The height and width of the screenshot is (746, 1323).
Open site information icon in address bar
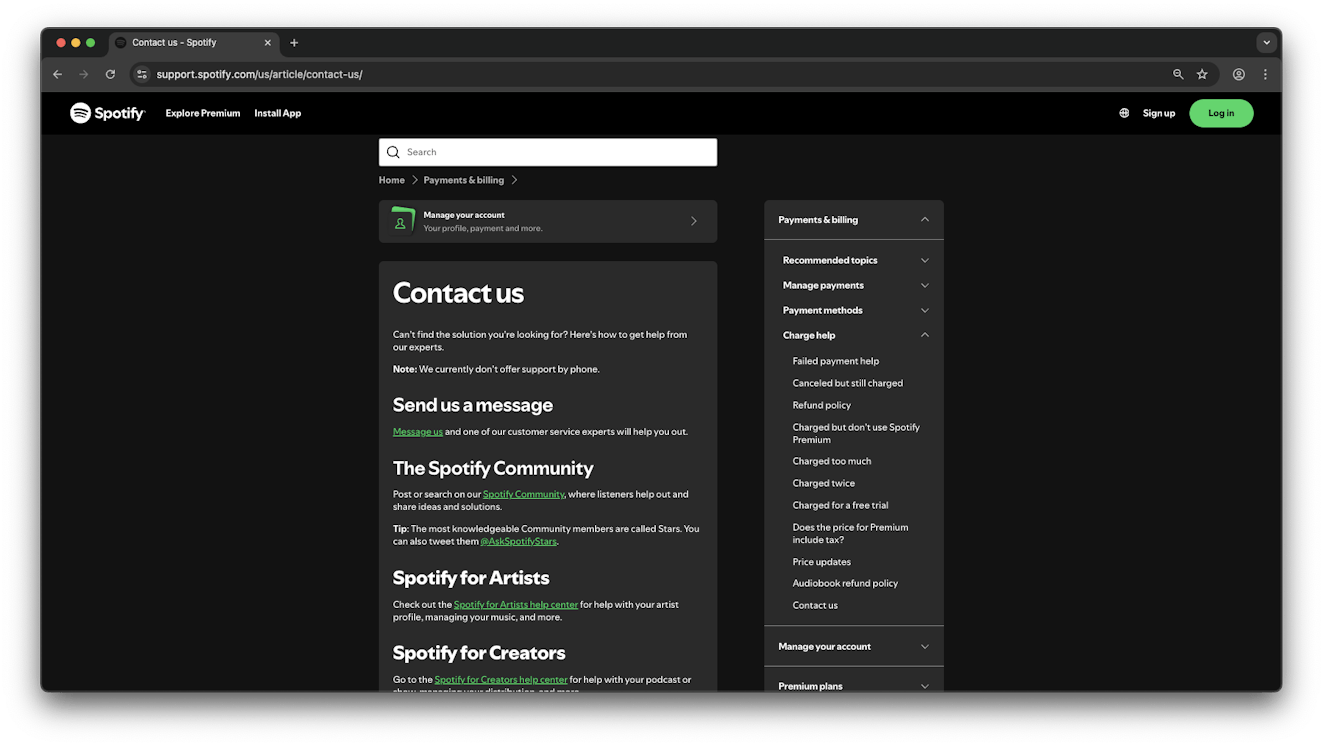point(142,74)
